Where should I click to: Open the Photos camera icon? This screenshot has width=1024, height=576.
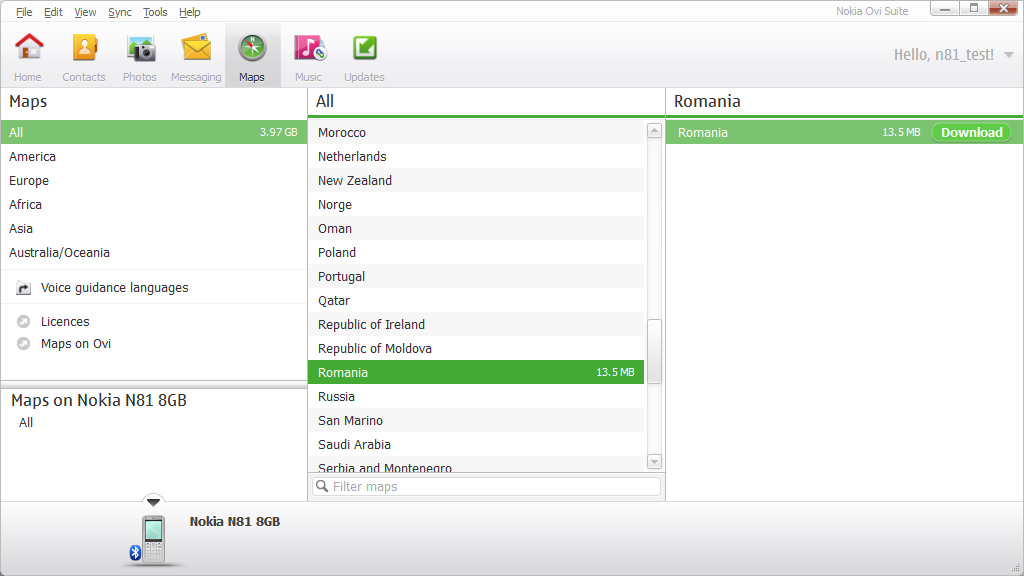coord(140,49)
